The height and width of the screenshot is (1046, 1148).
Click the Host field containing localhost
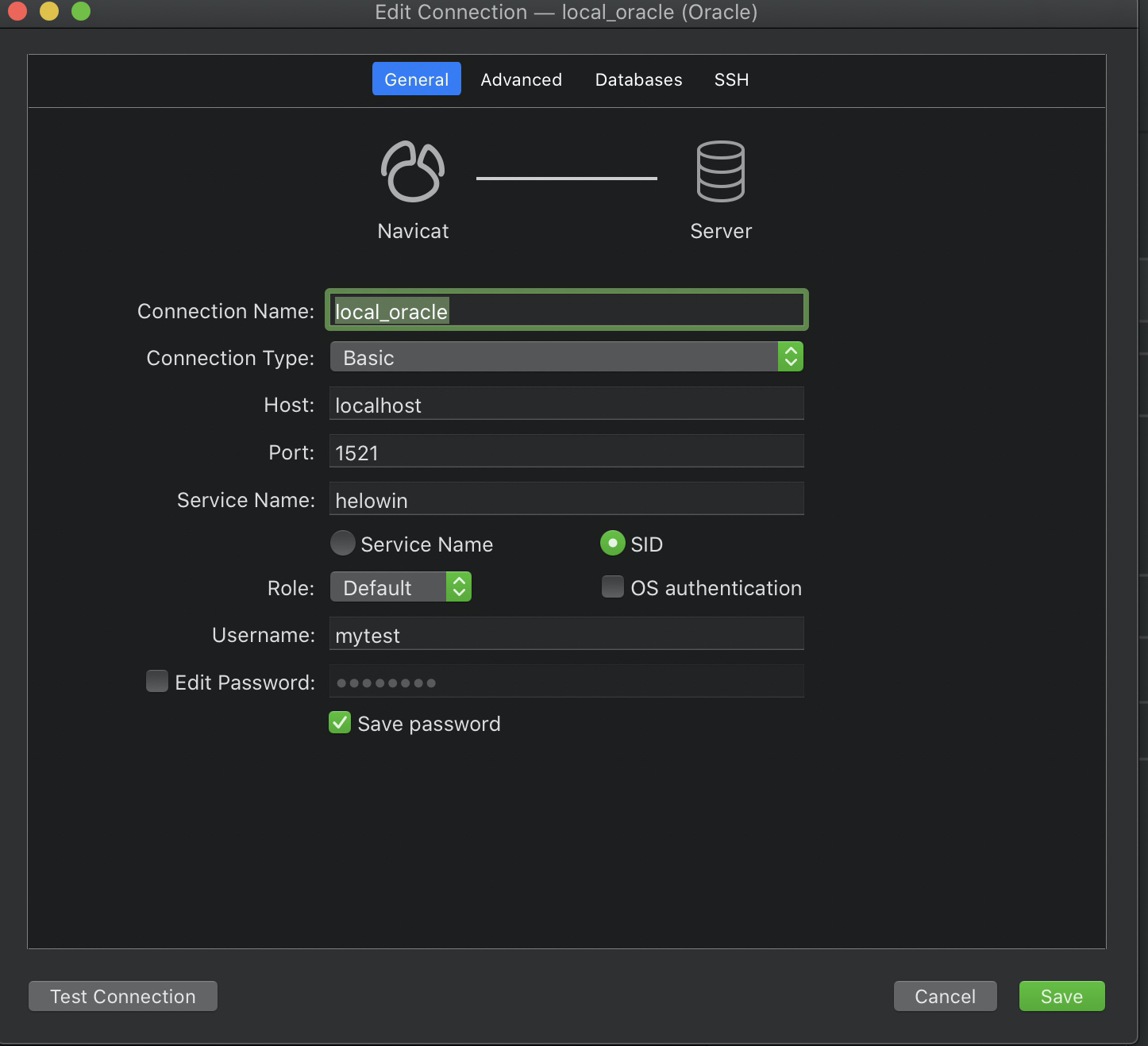(567, 404)
